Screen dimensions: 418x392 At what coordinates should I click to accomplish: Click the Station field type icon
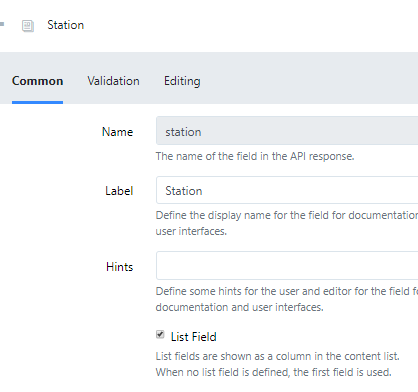28,26
